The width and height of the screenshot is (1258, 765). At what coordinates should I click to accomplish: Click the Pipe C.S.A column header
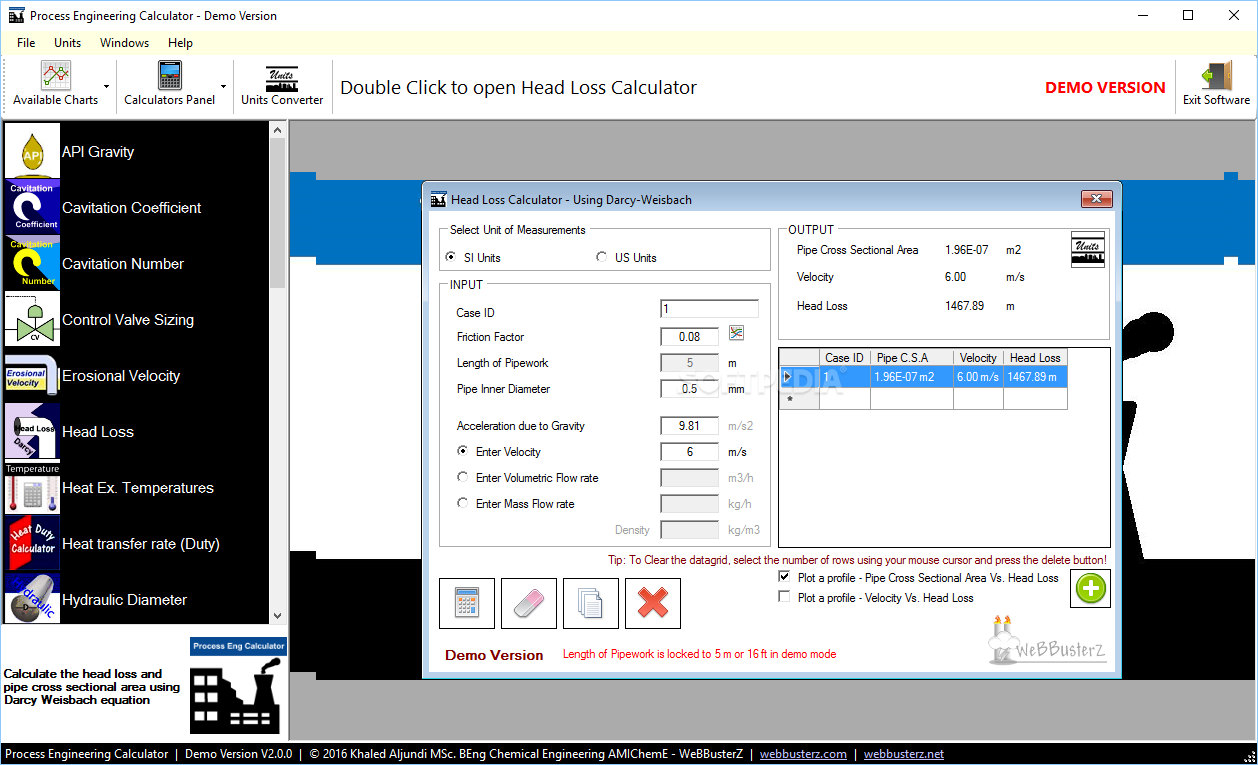912,357
